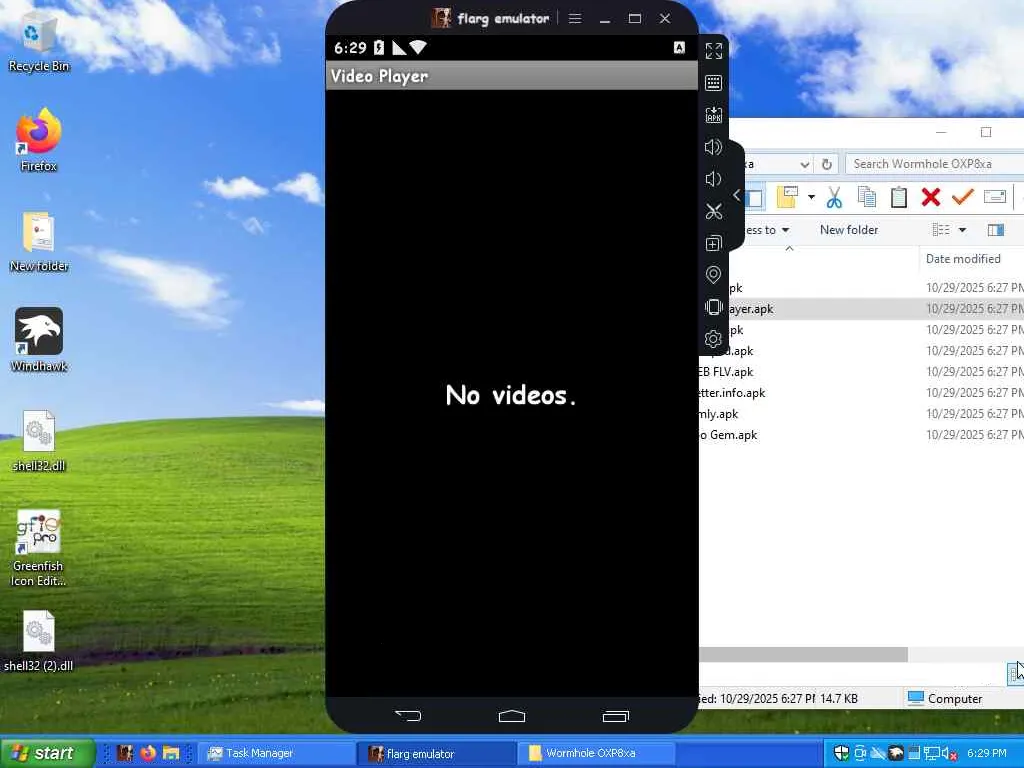Click the Video Player title bar in the app
The width and height of the screenshot is (1024, 768).
click(x=511, y=76)
